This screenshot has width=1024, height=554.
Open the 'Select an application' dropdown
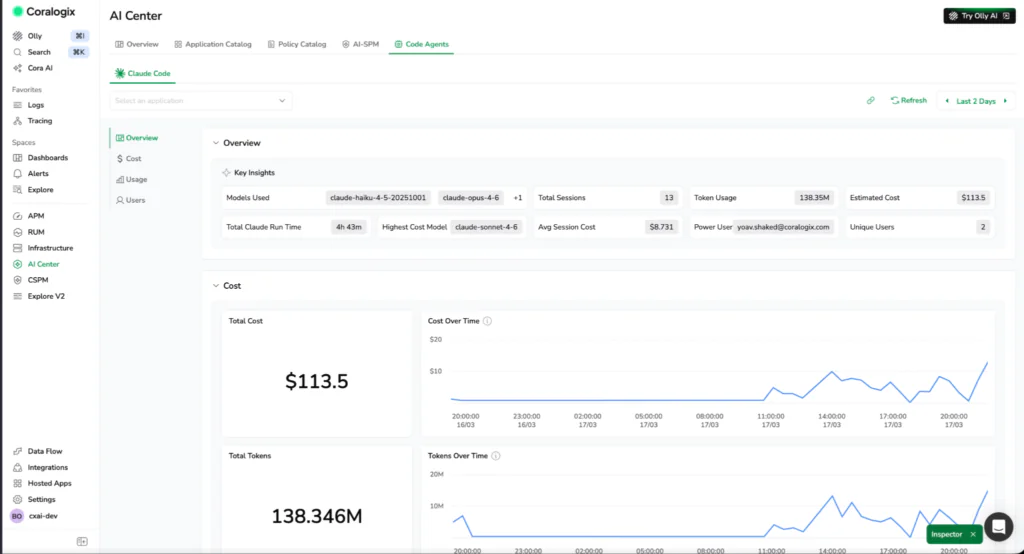coord(200,101)
